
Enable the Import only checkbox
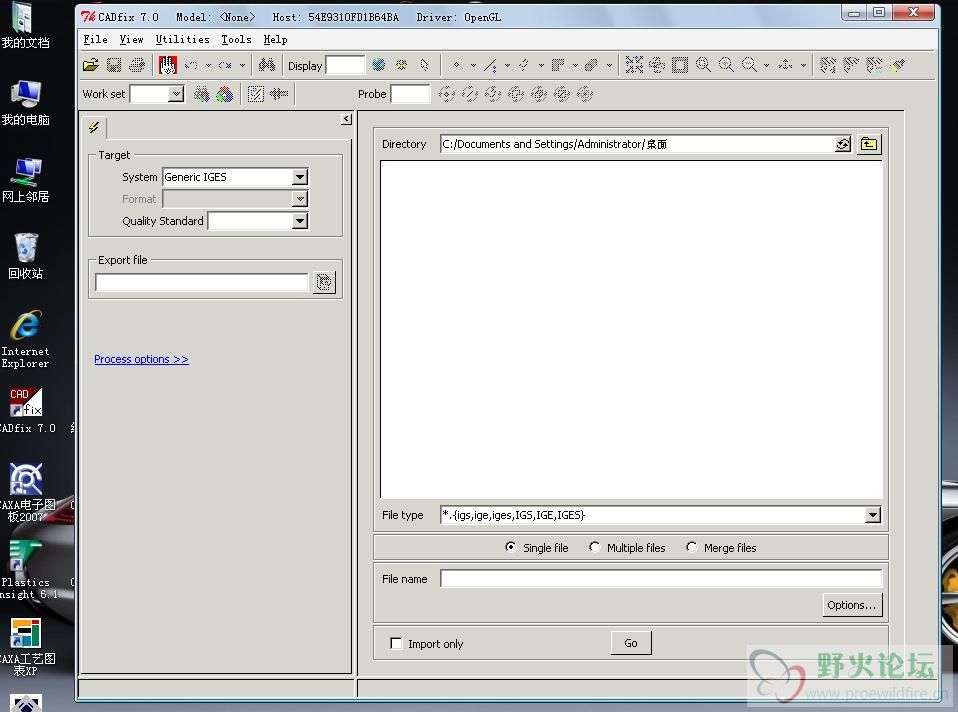pos(396,643)
